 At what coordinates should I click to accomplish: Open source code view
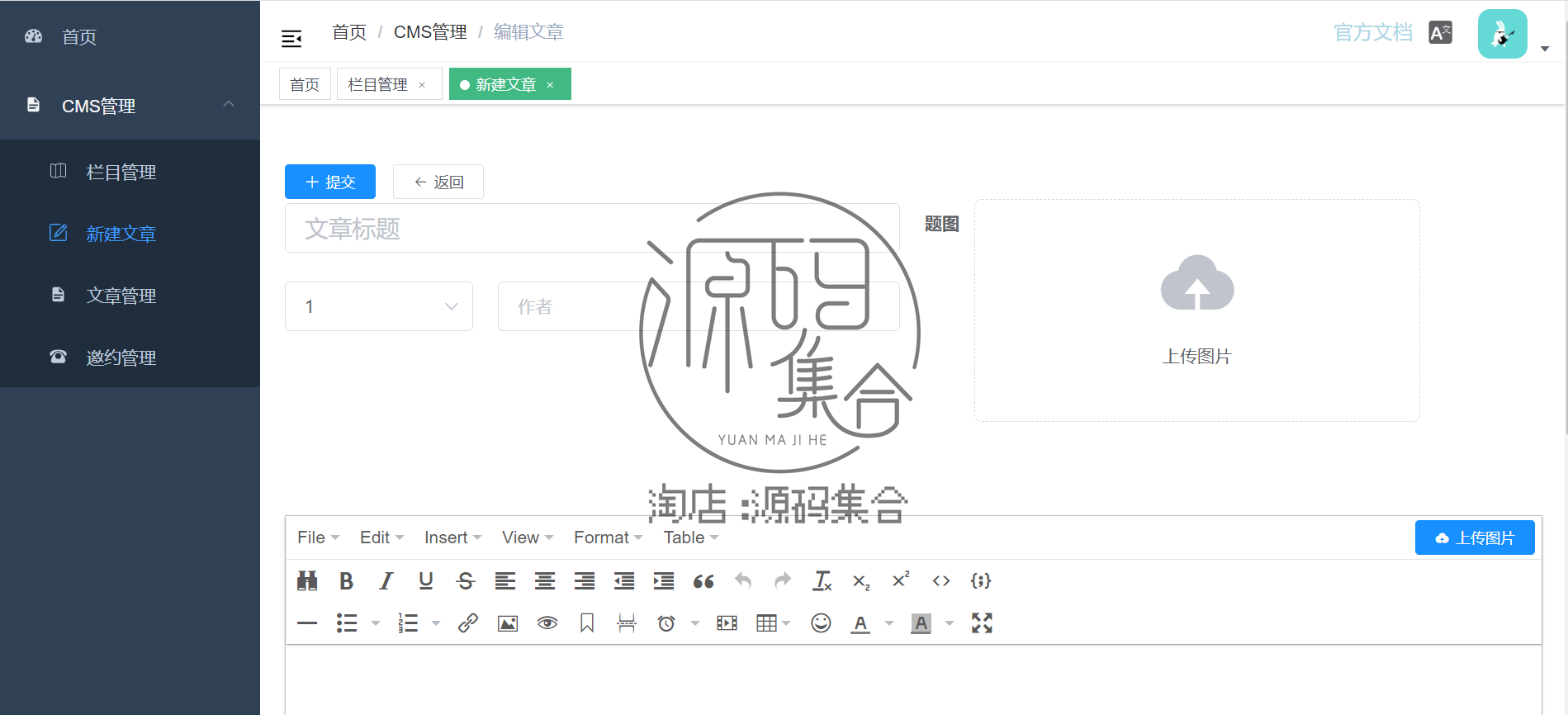(941, 581)
